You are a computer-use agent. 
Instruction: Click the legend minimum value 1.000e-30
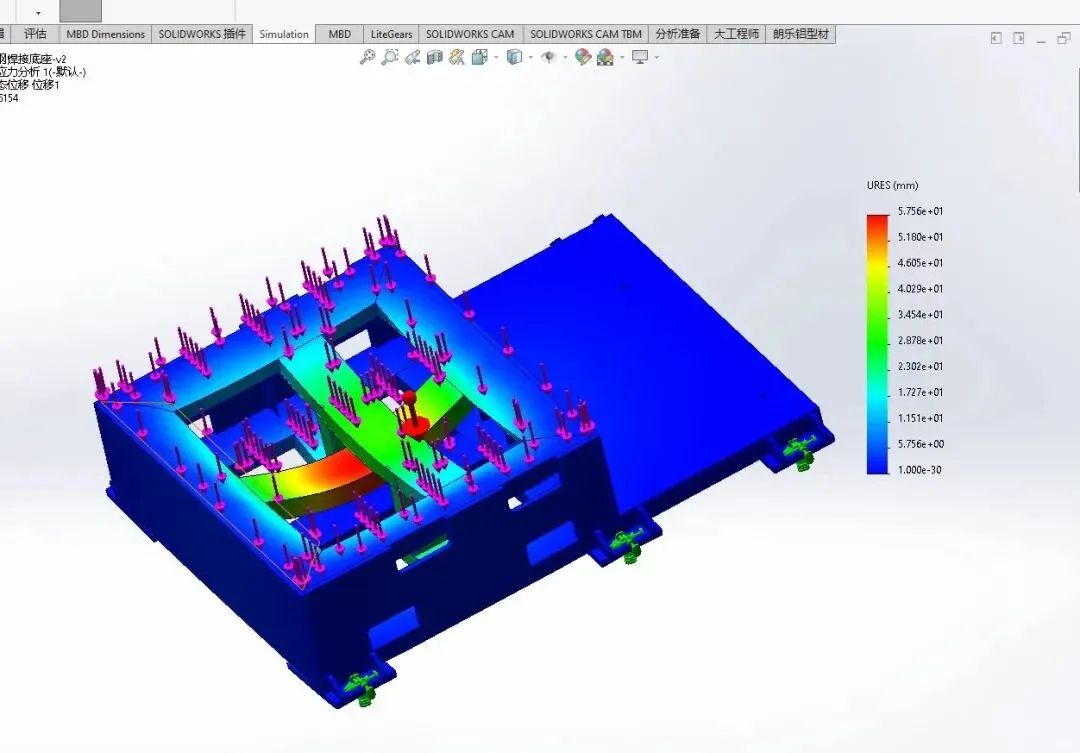point(919,470)
